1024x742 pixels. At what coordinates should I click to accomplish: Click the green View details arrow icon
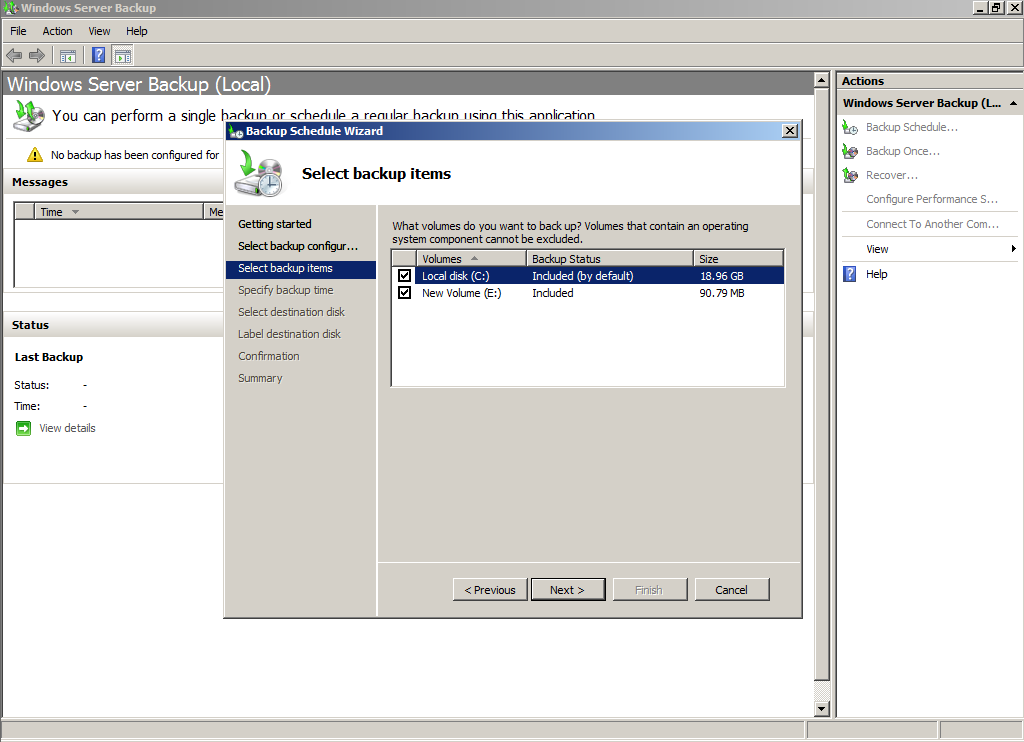tap(24, 428)
